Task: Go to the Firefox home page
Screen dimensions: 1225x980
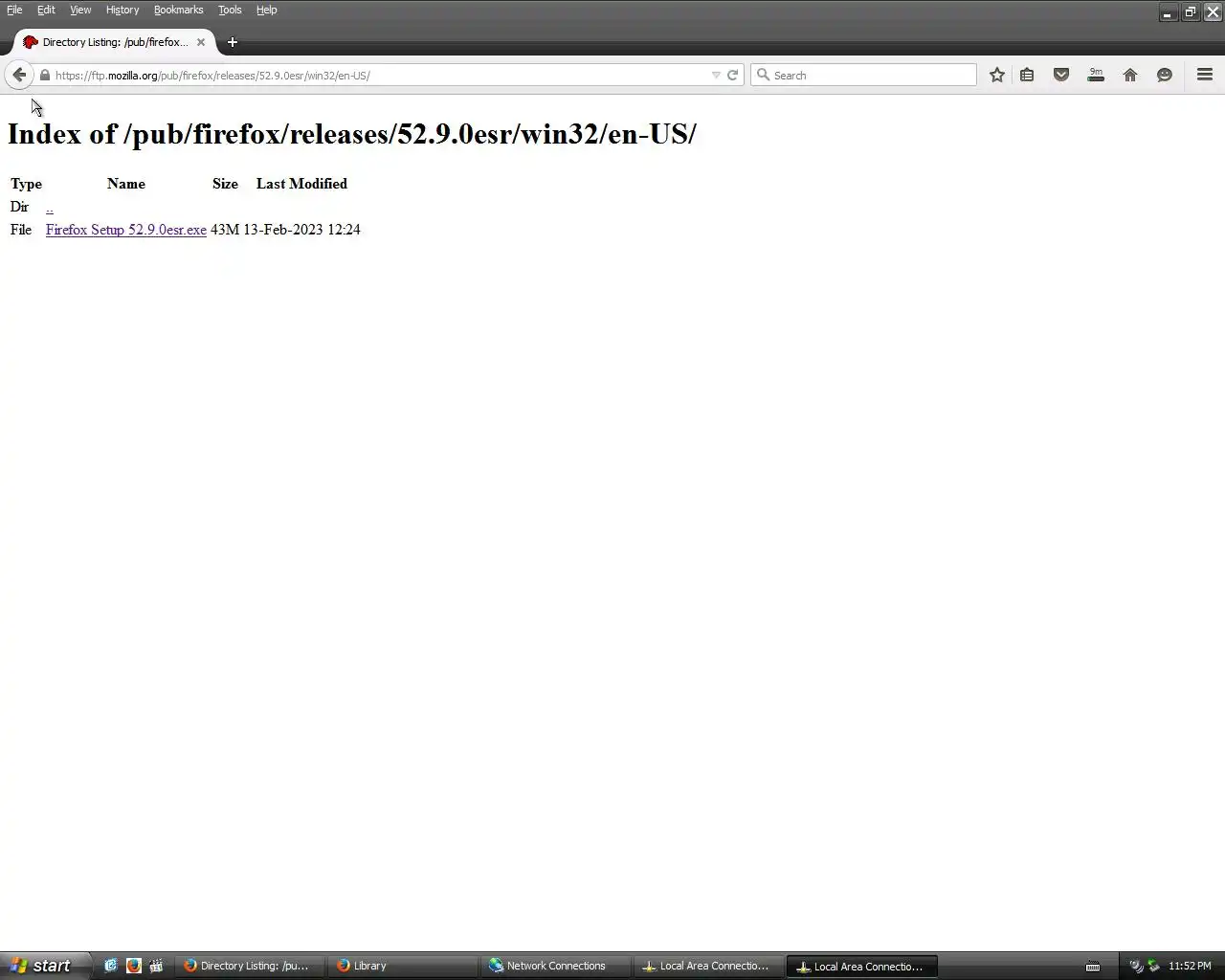Action: [x=1130, y=75]
